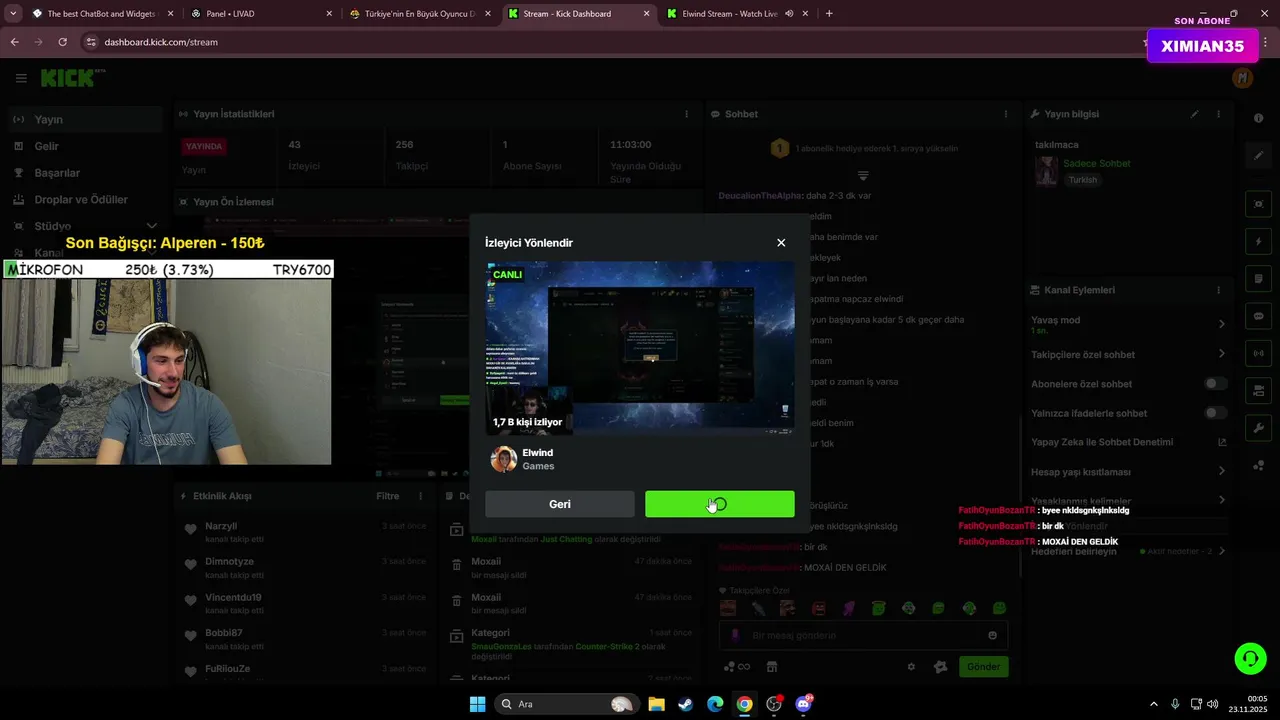
Task: Reload the page
Action: [x=62, y=42]
